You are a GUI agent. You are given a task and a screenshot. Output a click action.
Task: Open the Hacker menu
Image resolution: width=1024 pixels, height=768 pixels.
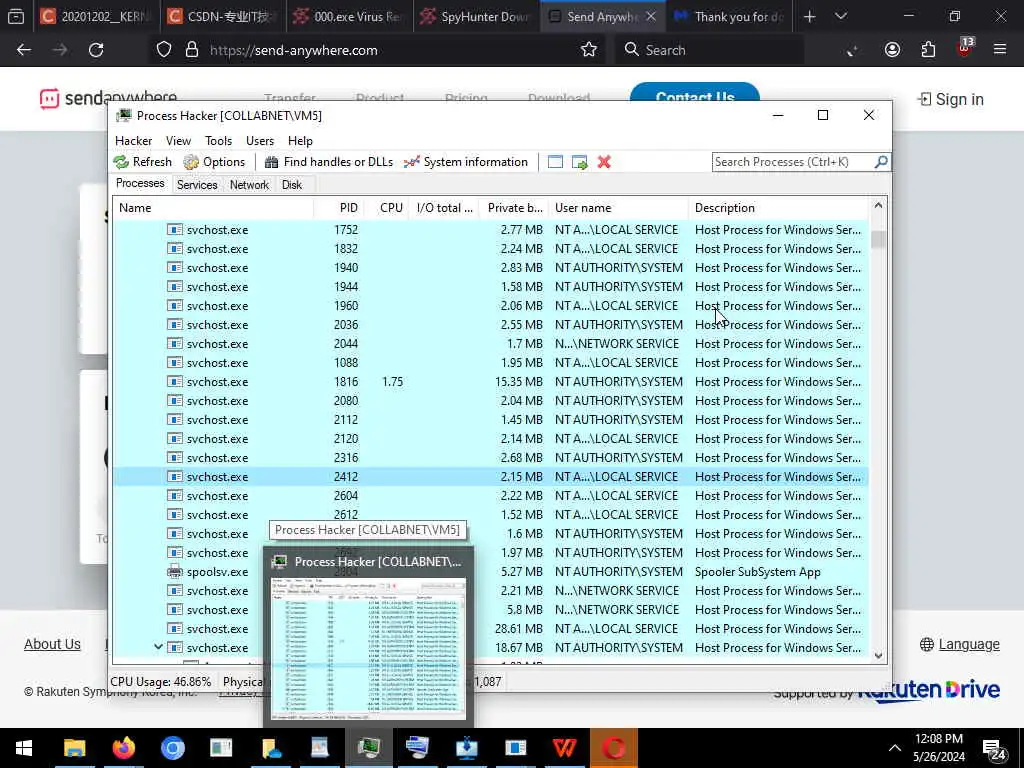pyautogui.click(x=133, y=141)
